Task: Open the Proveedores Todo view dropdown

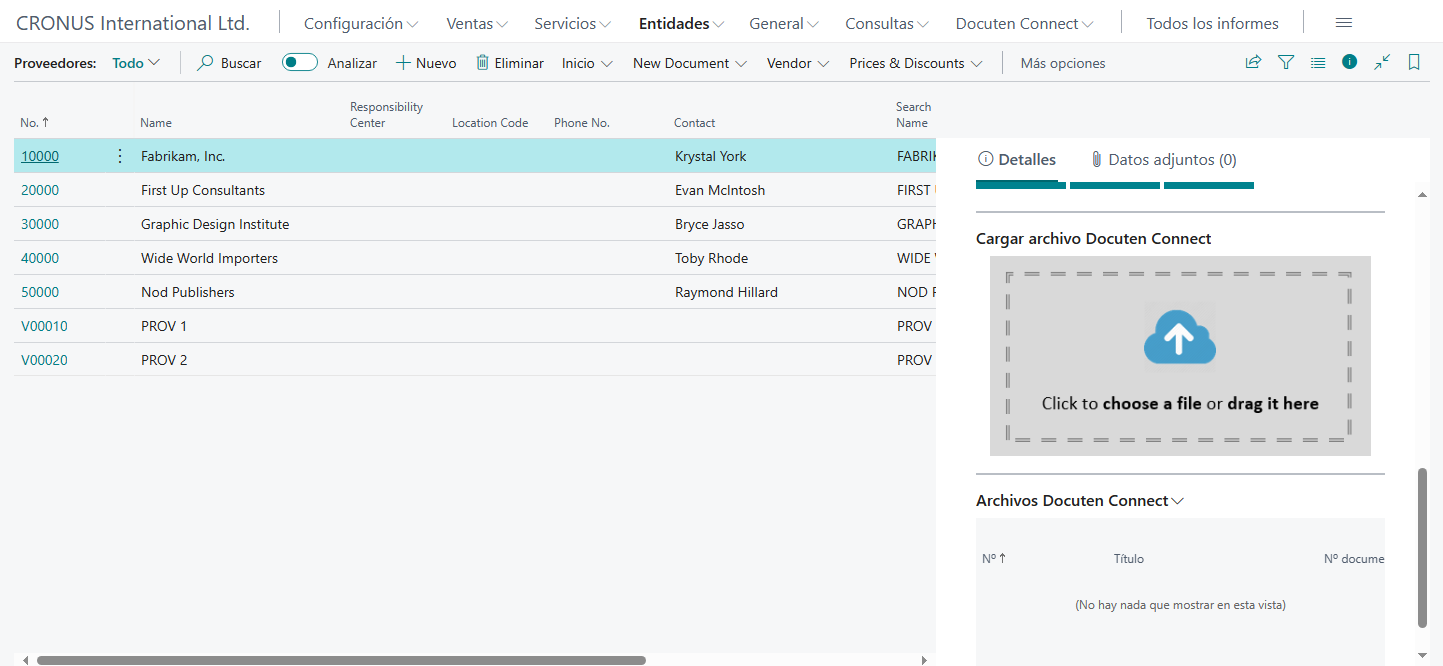Action: [x=136, y=63]
